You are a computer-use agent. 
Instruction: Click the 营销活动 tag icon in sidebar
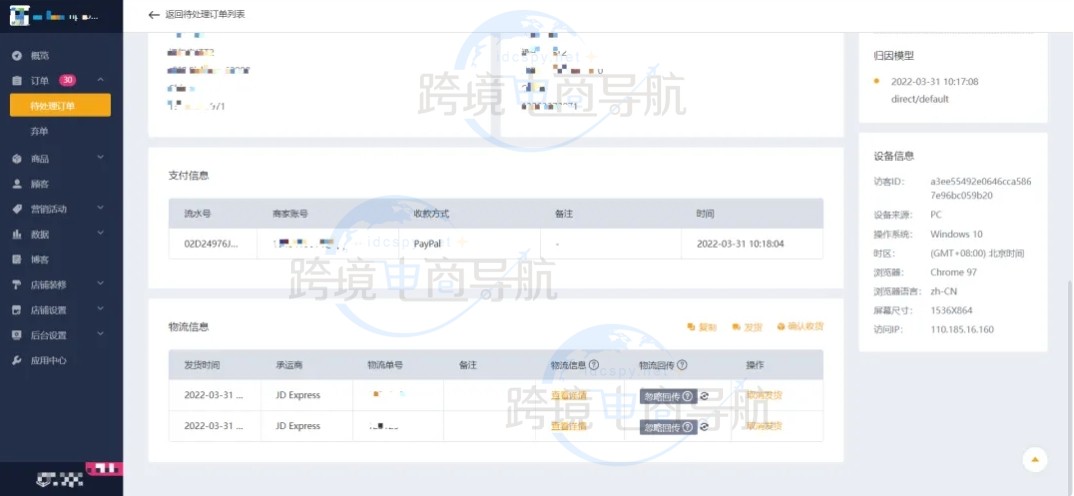click(17, 209)
